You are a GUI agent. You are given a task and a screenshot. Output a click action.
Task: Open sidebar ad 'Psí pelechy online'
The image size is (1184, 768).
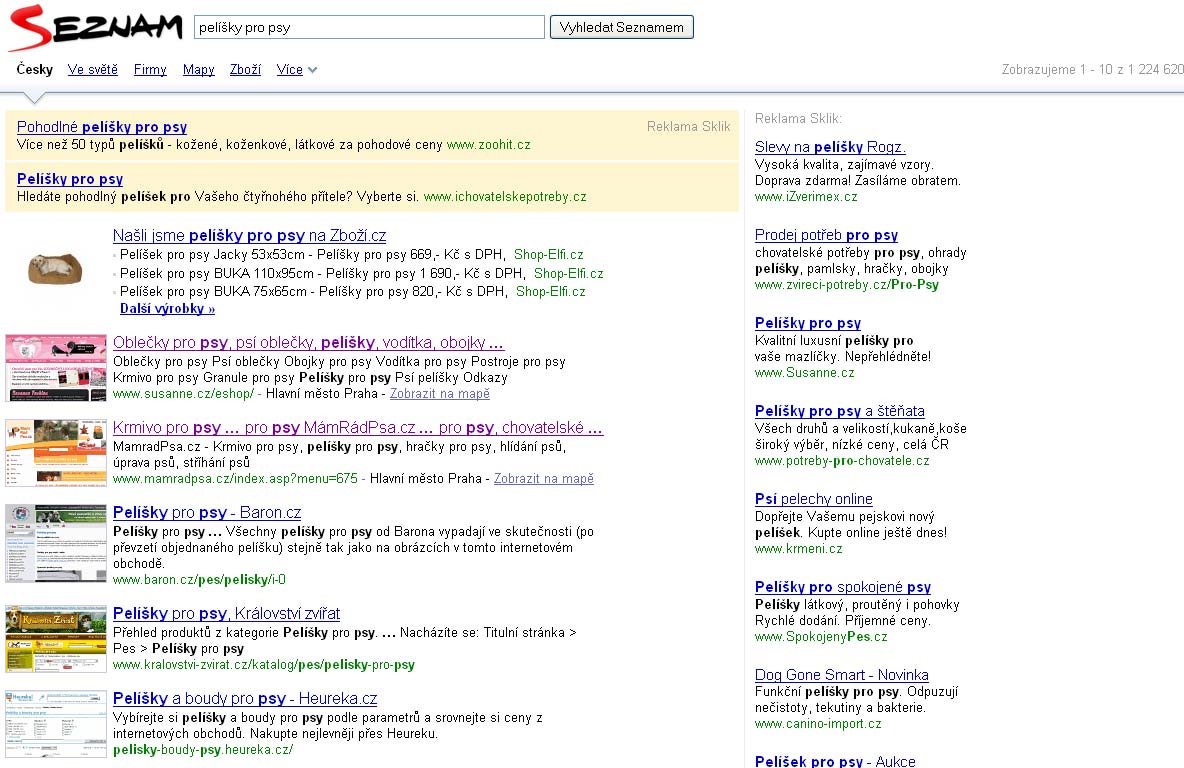tap(813, 499)
